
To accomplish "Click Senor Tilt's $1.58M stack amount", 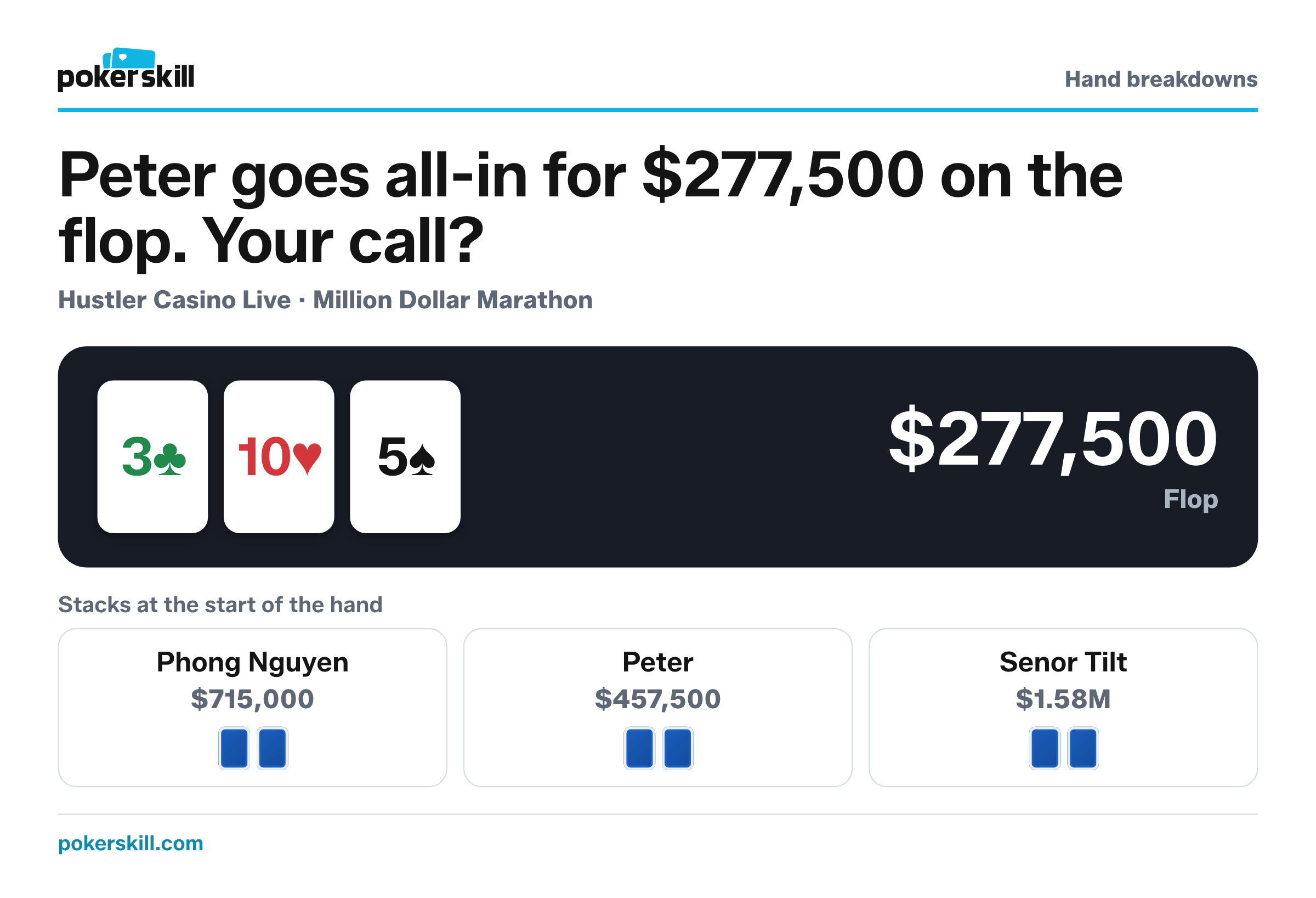I will point(1063,698).
